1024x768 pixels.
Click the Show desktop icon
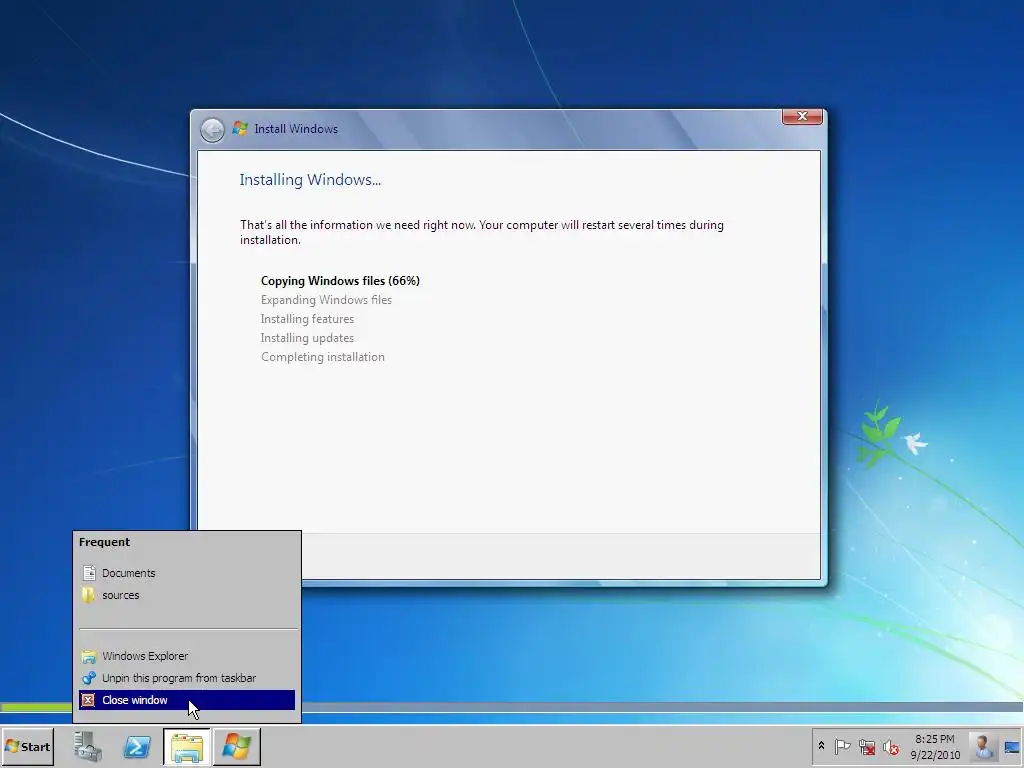(x=1012, y=746)
